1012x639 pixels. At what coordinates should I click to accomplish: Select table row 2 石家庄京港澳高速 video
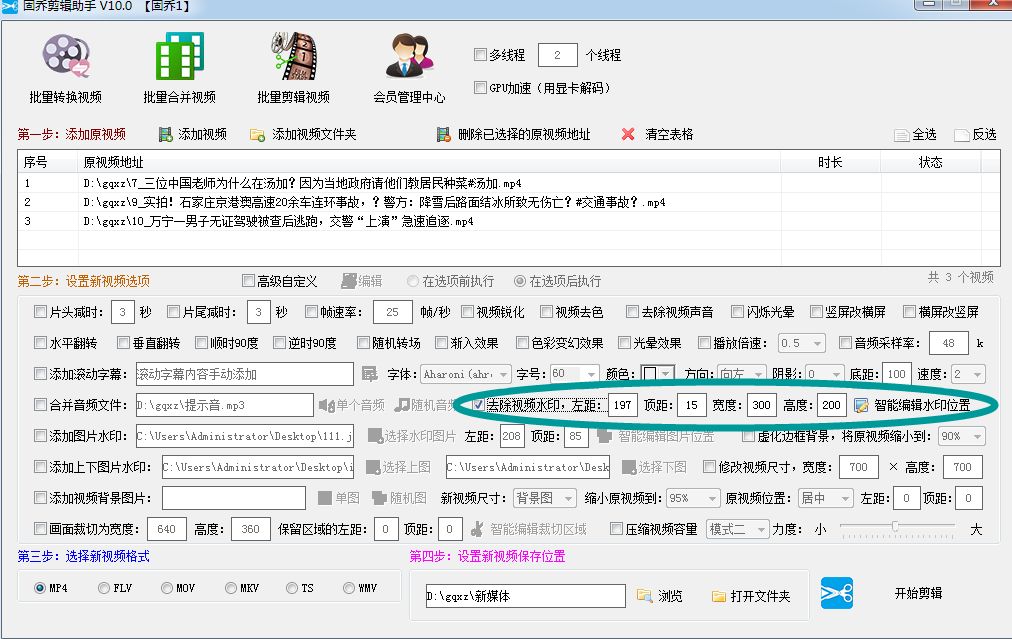(x=509, y=202)
